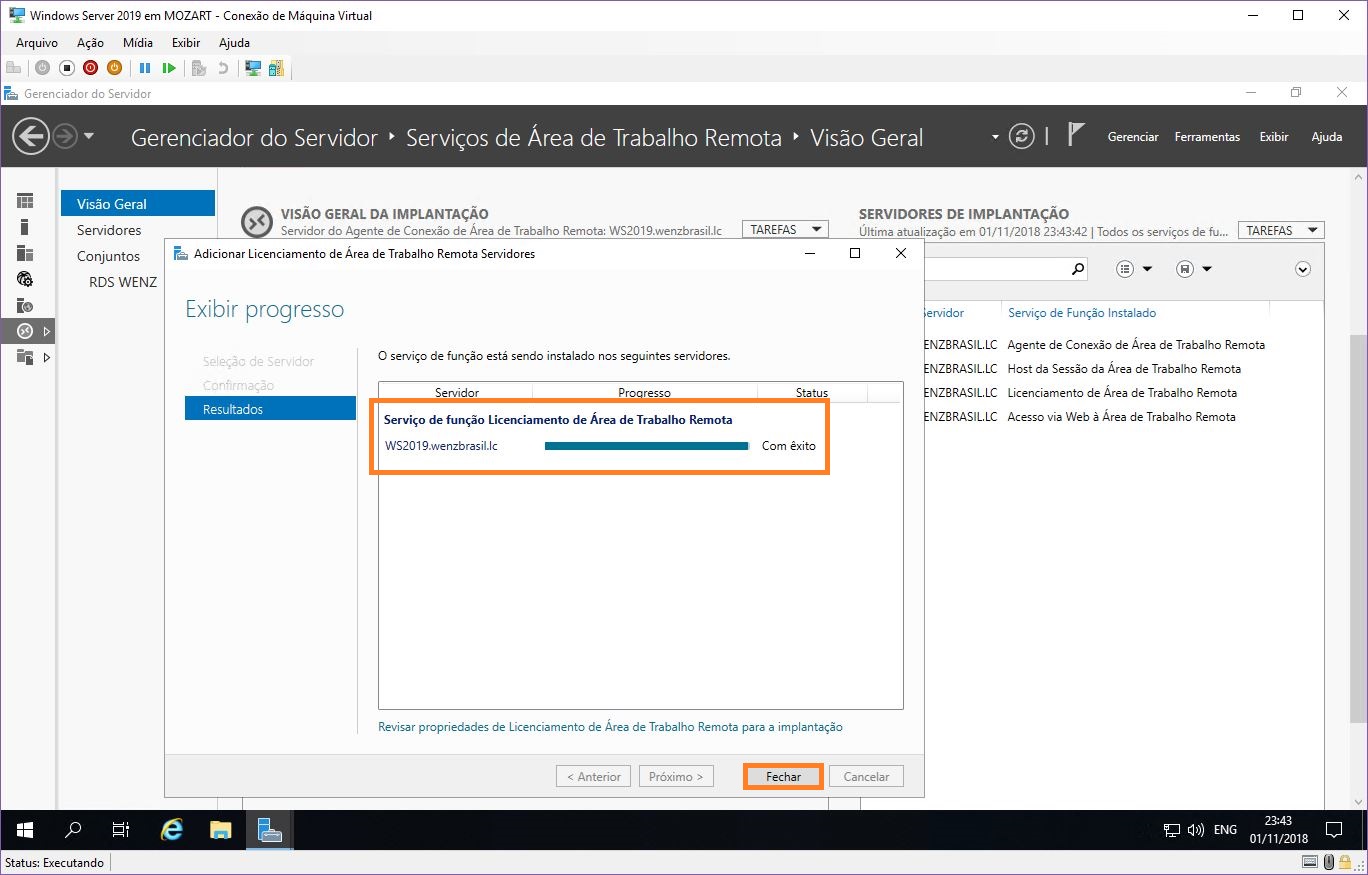This screenshot has height=875, width=1368.
Task: Open the breadcrumb dropdown arrow before refresh
Action: click(995, 137)
